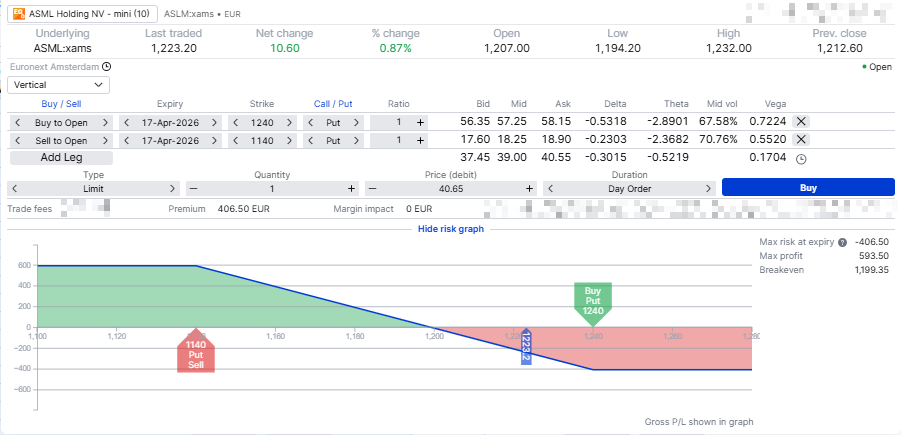Screen dimensions: 901x435
Task: Click the 58.15 ask price
Action: [x=556, y=122]
